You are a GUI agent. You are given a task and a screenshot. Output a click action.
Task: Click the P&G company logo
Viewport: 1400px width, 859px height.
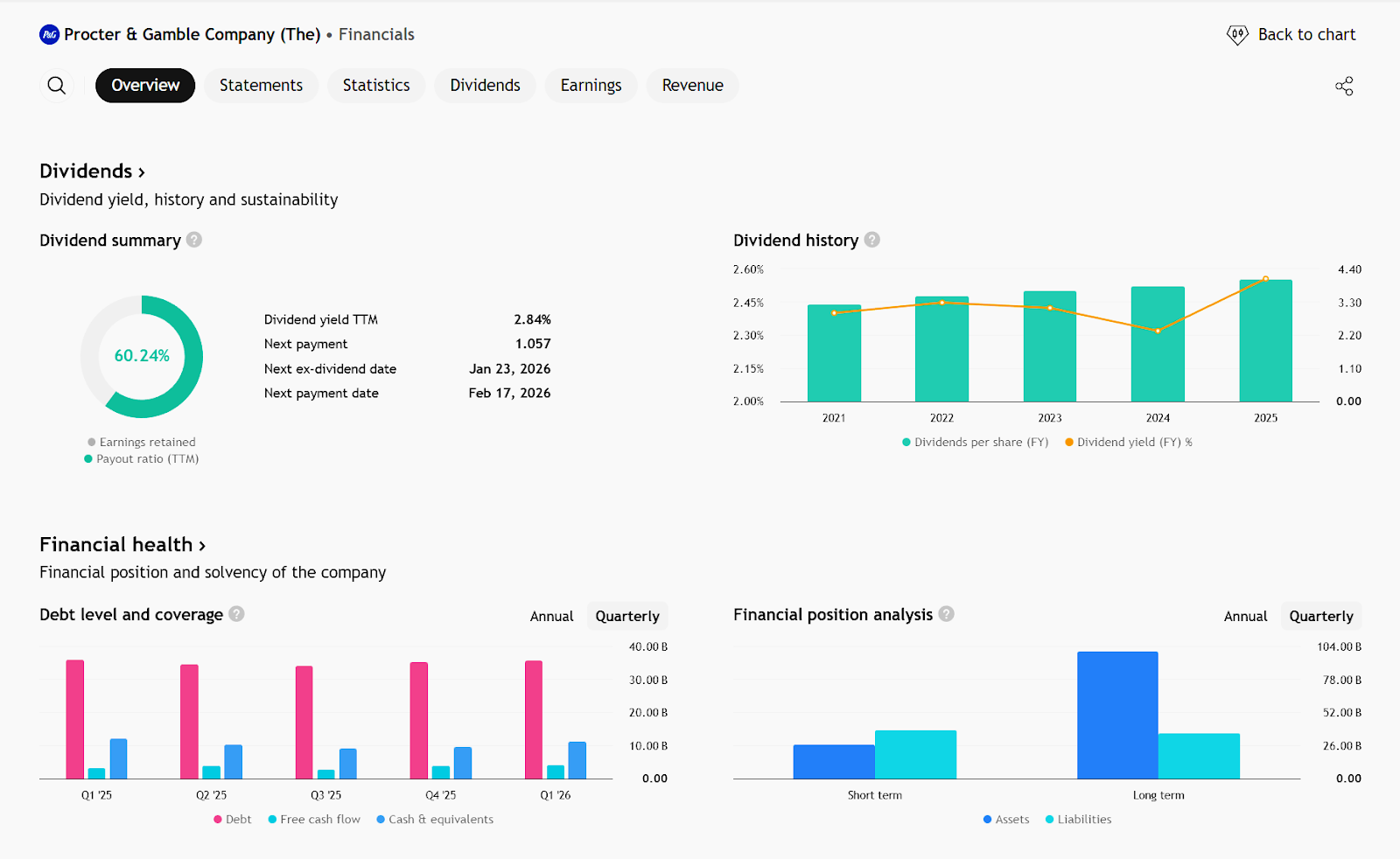(x=50, y=35)
